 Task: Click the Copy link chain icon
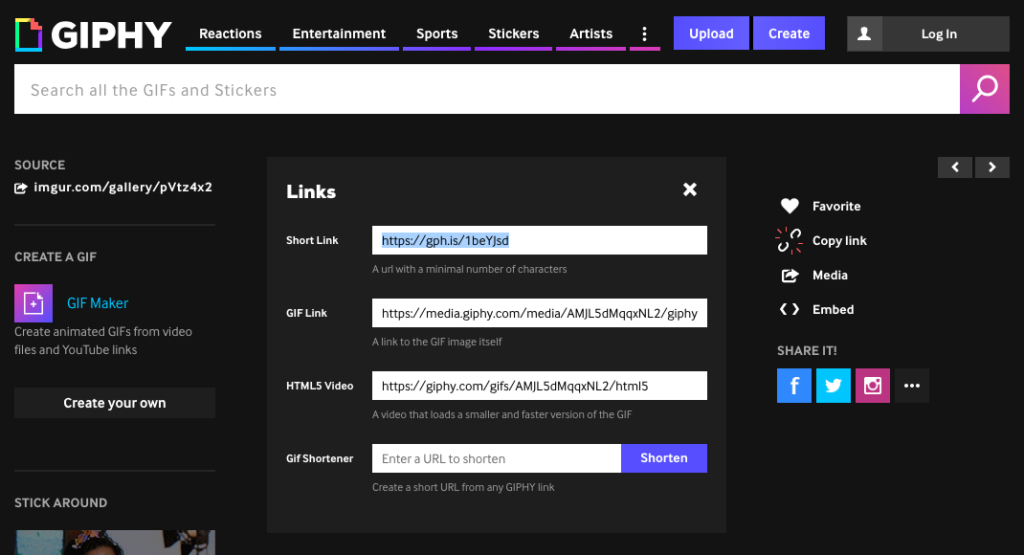coord(789,240)
